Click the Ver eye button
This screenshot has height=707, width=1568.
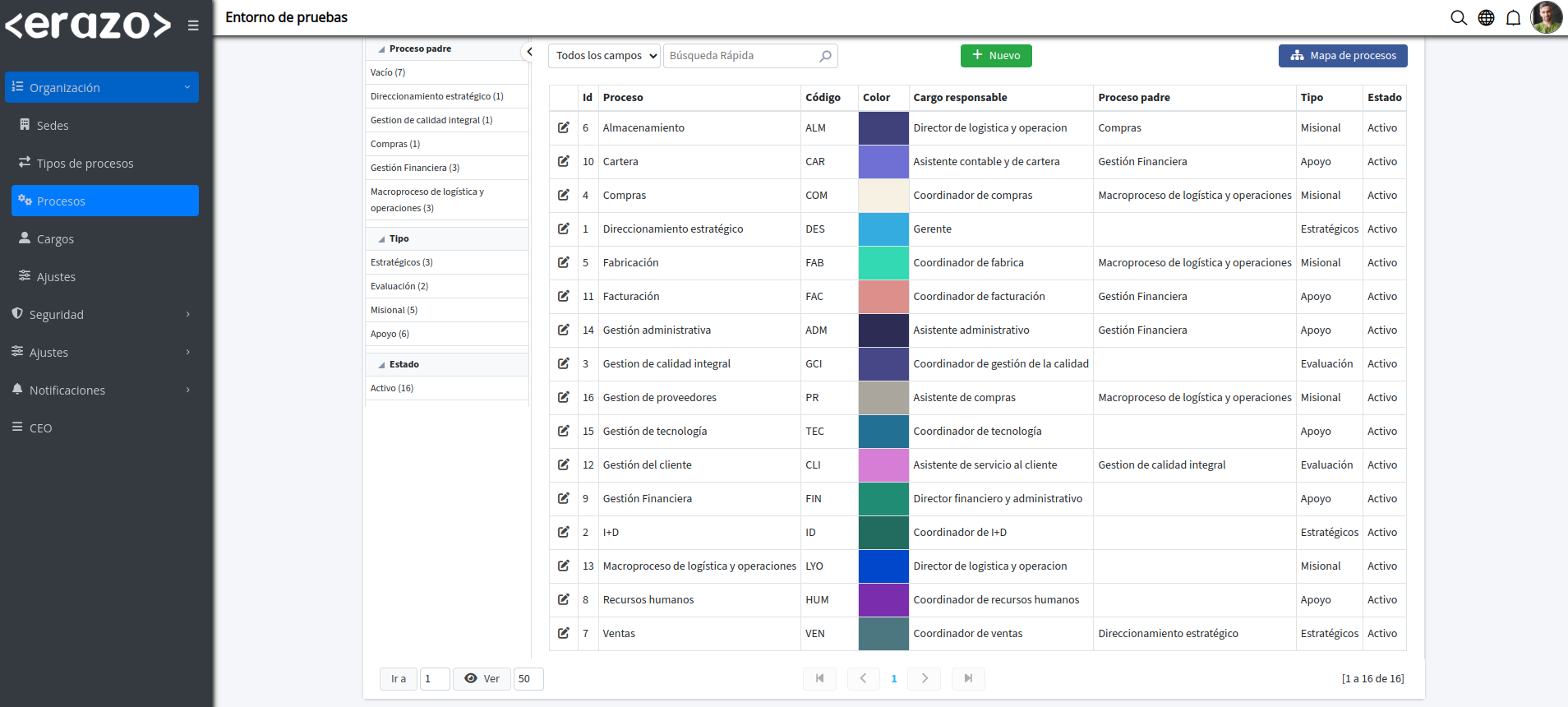coord(482,678)
